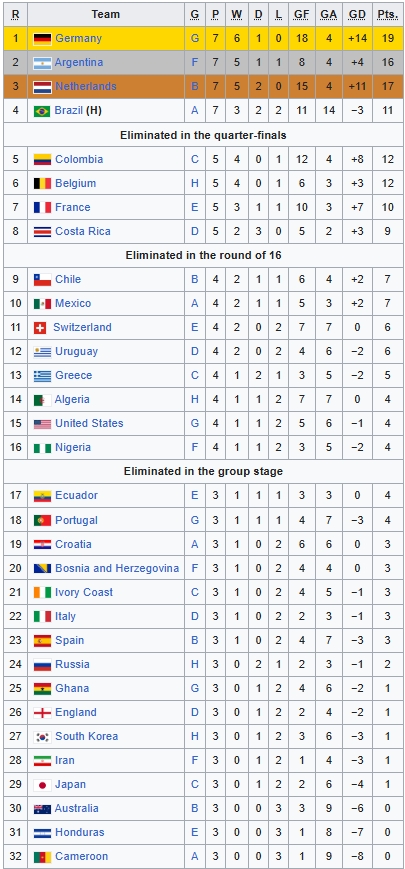The image size is (405, 869).
Task: Open the Australia team link
Action: click(x=76, y=808)
